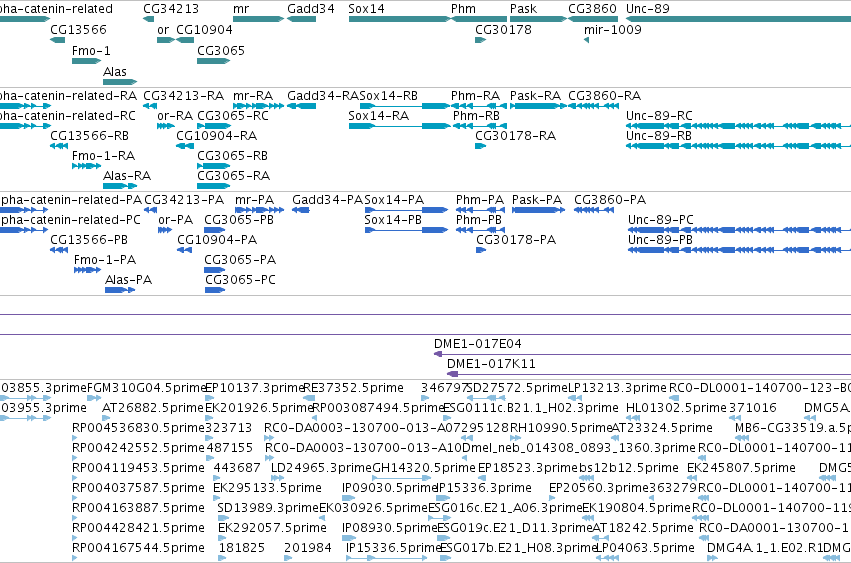Select the CG3065-RB transcript label
Viewport: 851px width, 563px height.
click(233, 156)
